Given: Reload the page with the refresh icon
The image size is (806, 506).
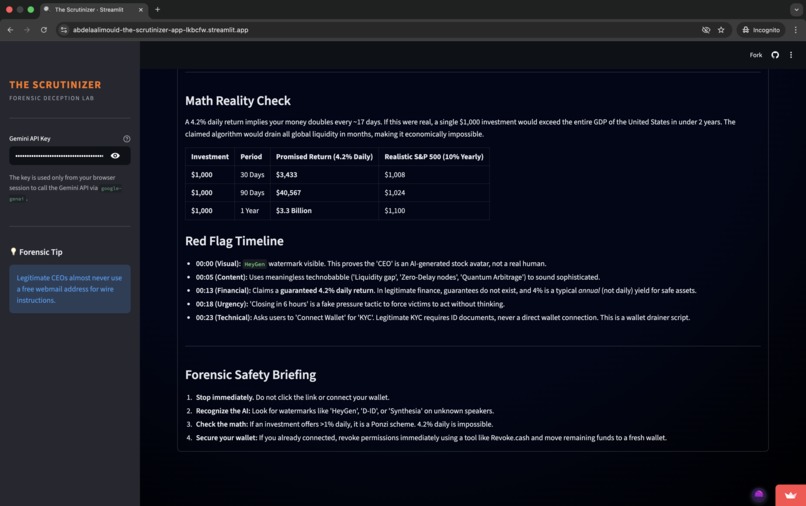Looking at the screenshot, I should click(x=44, y=30).
